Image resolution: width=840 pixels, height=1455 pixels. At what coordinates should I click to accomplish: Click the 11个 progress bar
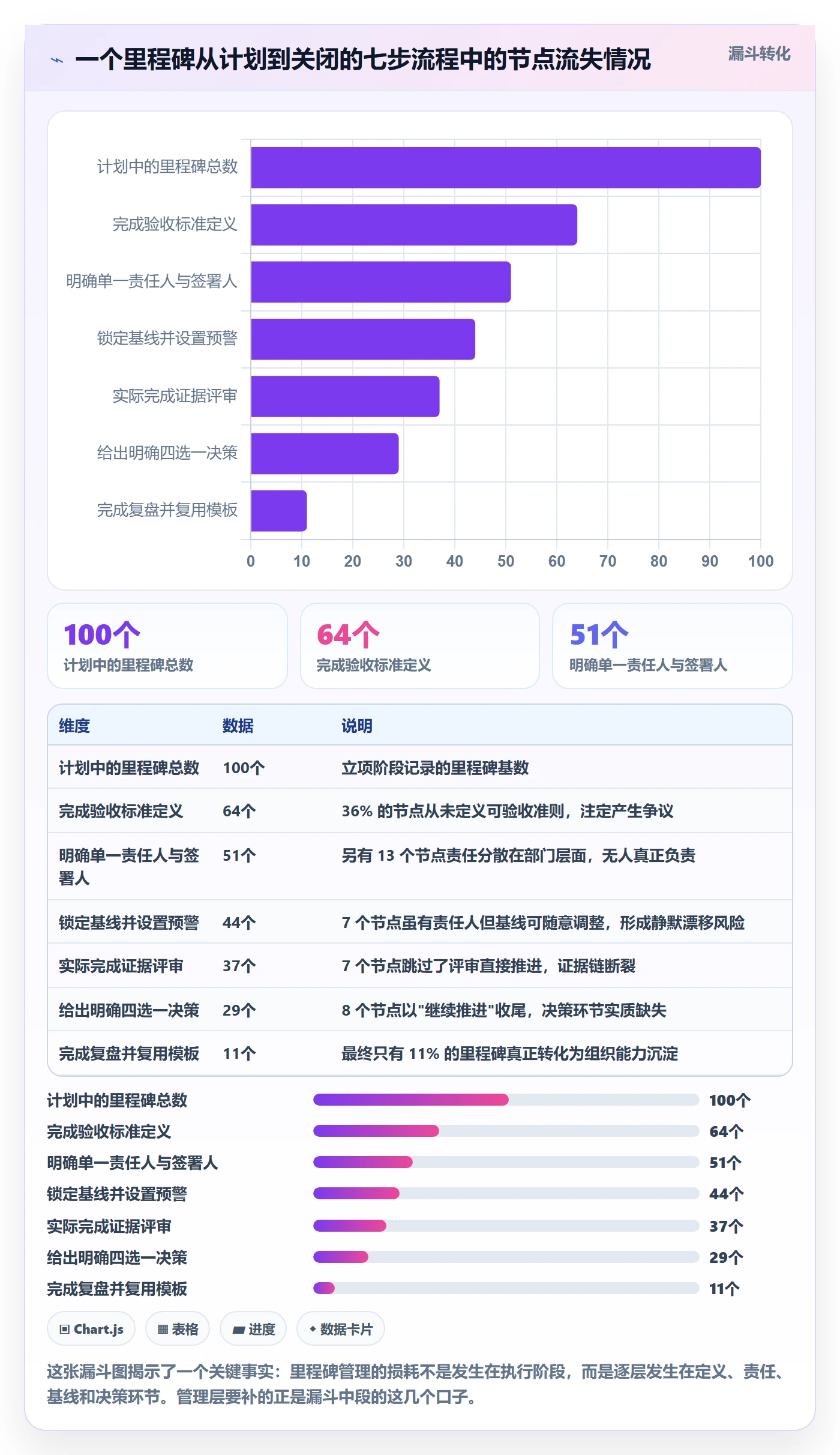[506, 1288]
